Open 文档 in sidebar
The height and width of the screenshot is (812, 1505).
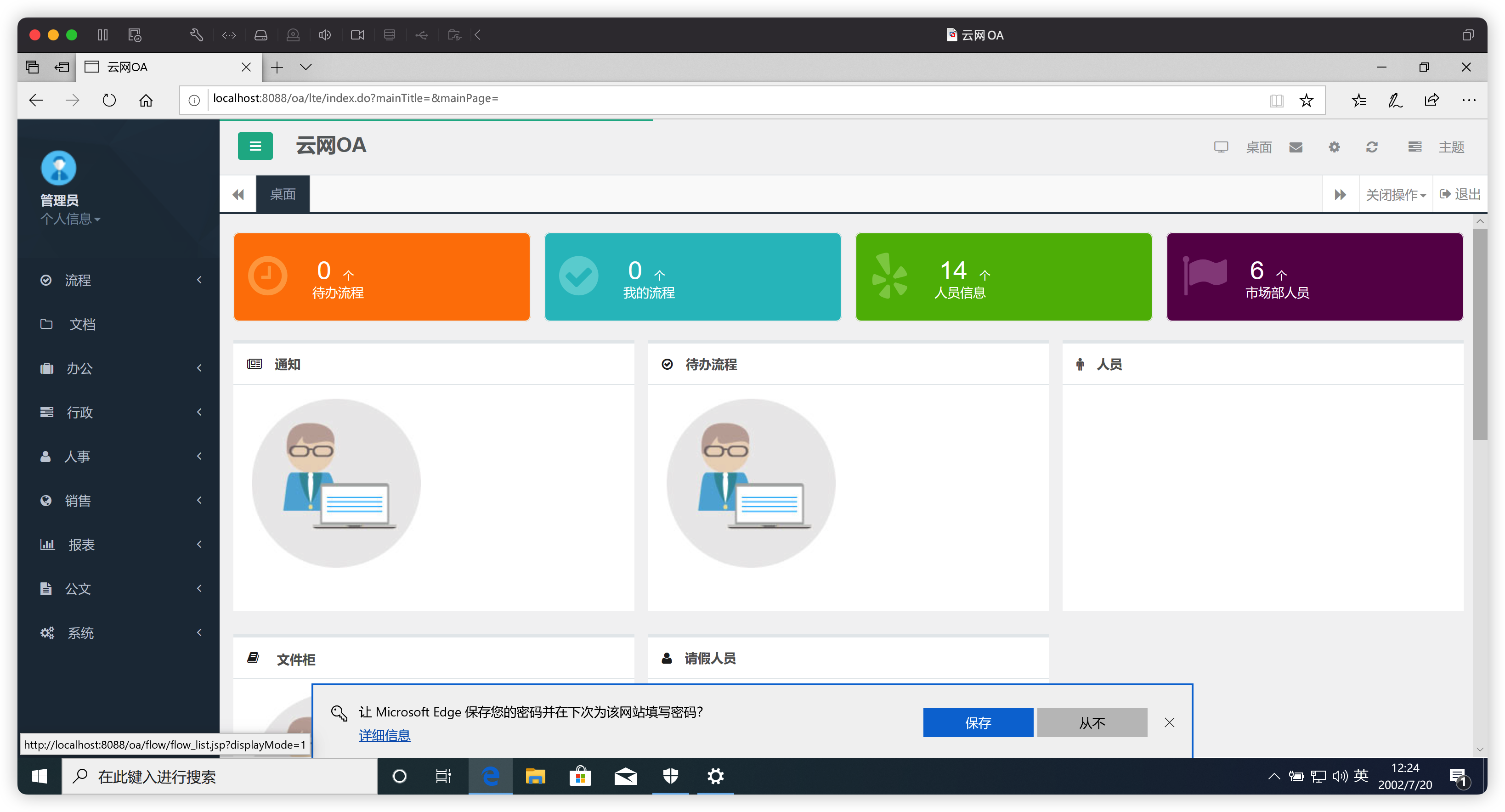click(82, 324)
